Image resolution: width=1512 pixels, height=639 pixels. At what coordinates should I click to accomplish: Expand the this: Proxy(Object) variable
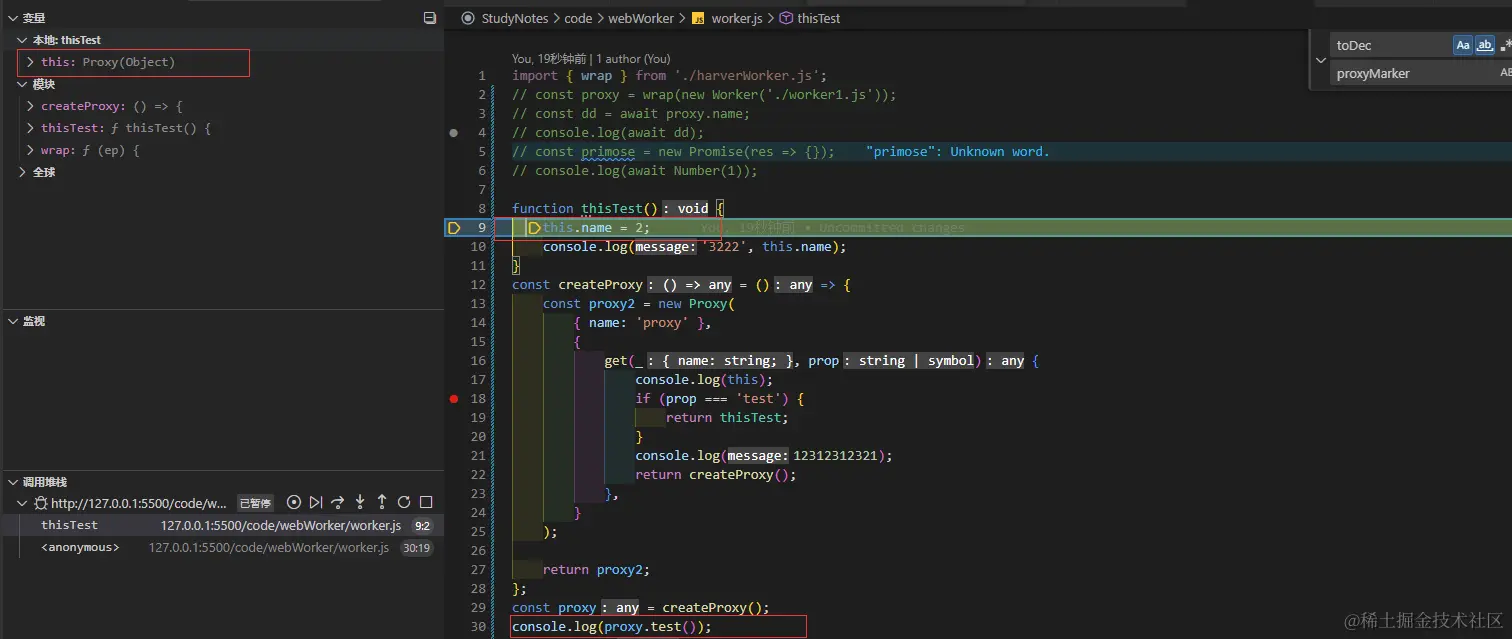[31, 62]
